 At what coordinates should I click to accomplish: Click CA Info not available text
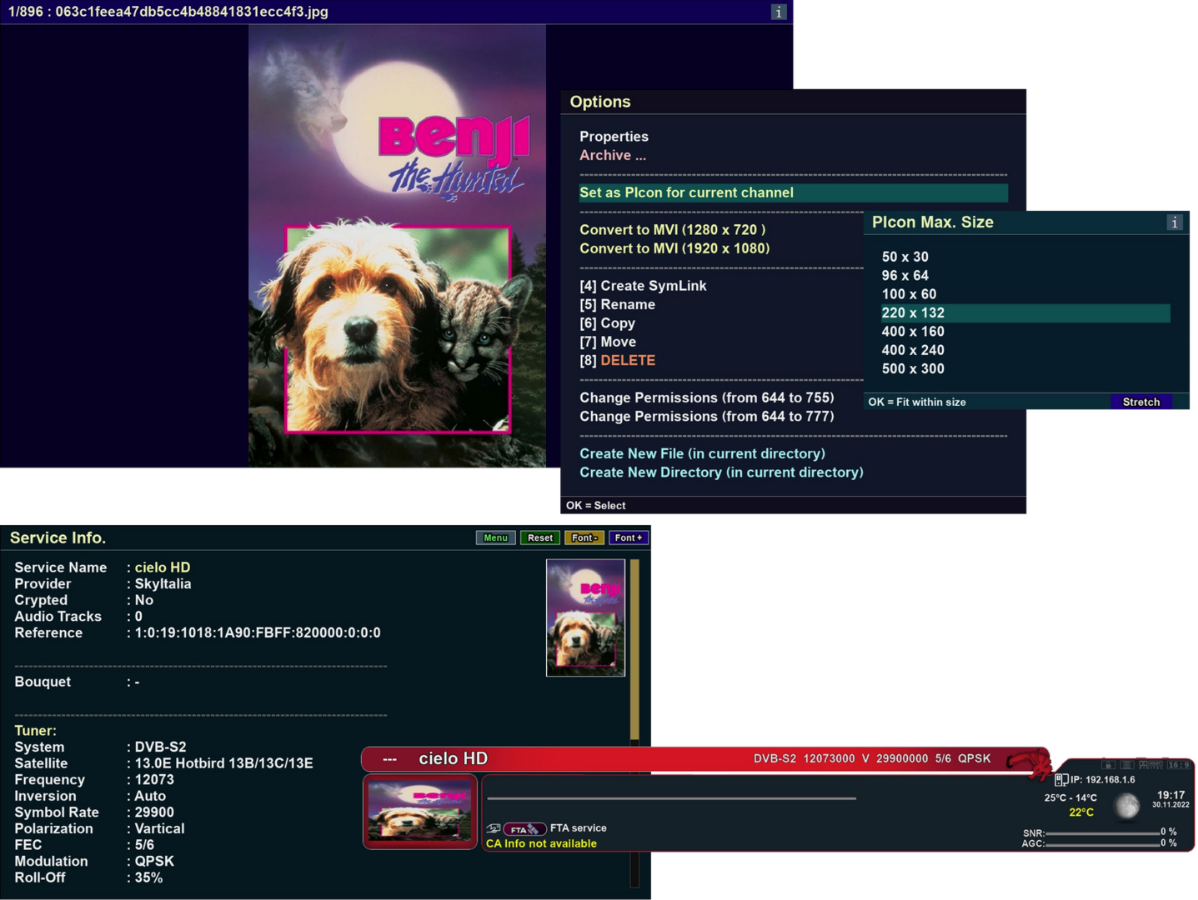tap(541, 843)
